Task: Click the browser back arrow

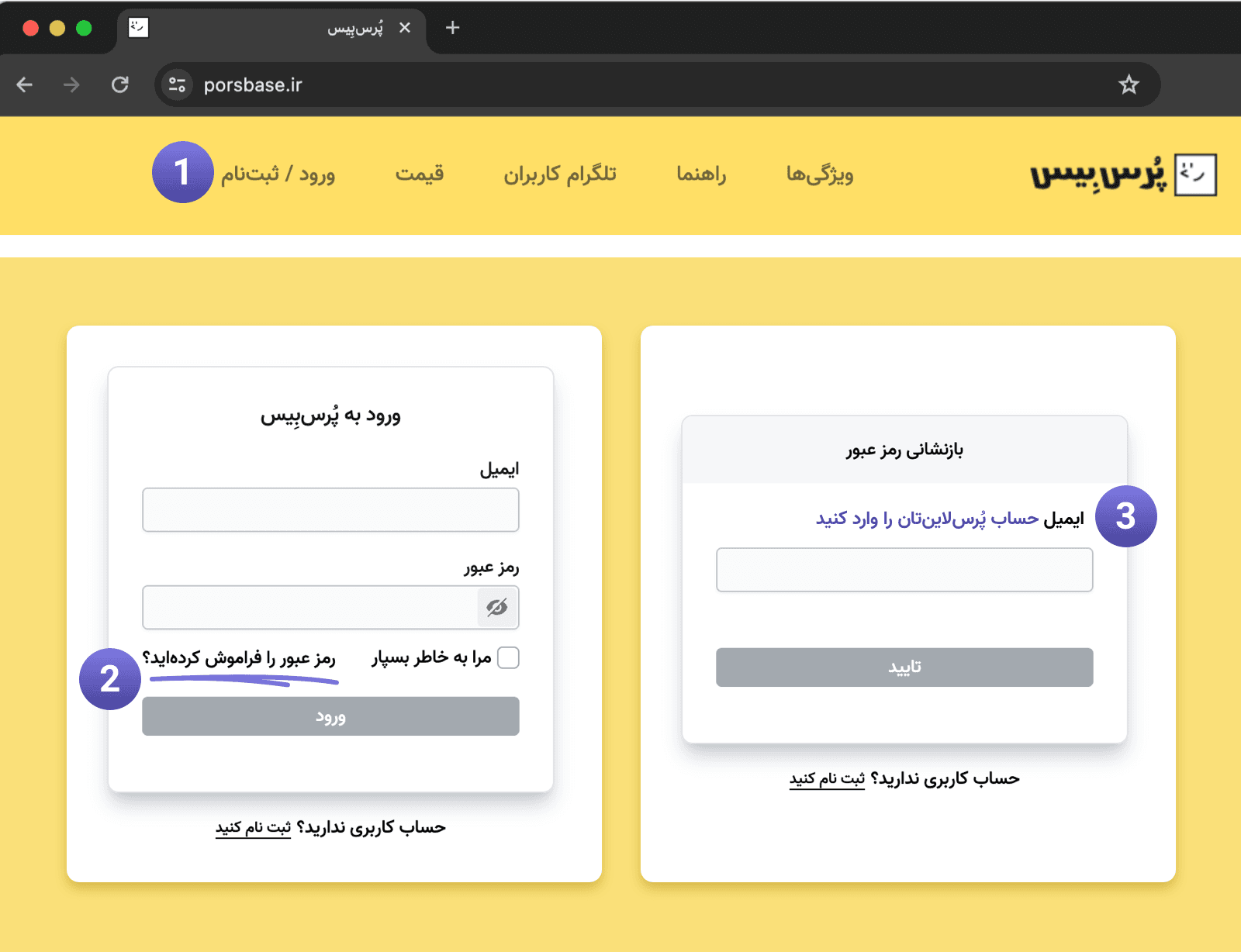Action: (x=25, y=85)
